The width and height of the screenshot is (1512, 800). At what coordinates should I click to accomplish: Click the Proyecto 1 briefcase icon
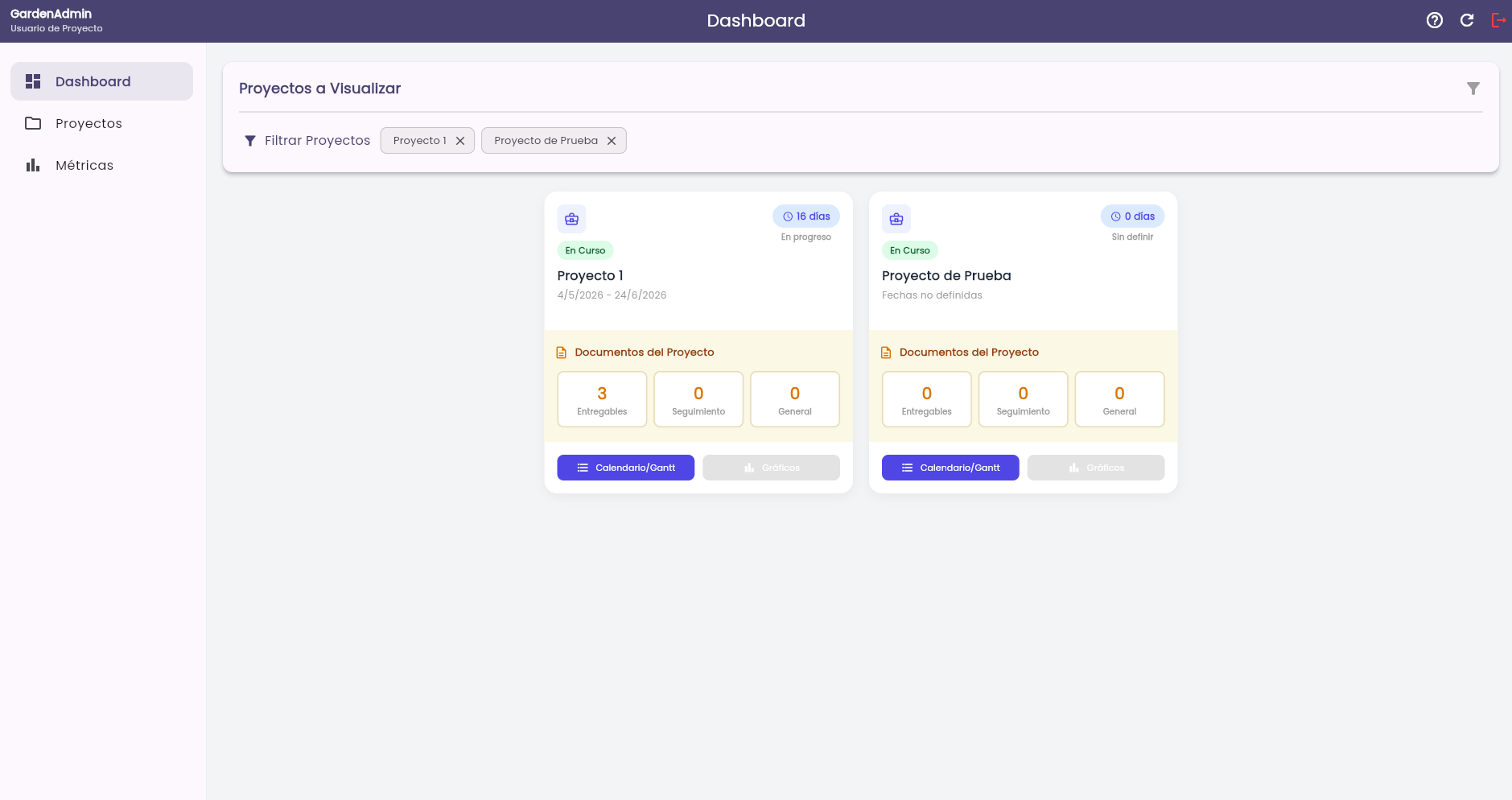[x=571, y=219]
